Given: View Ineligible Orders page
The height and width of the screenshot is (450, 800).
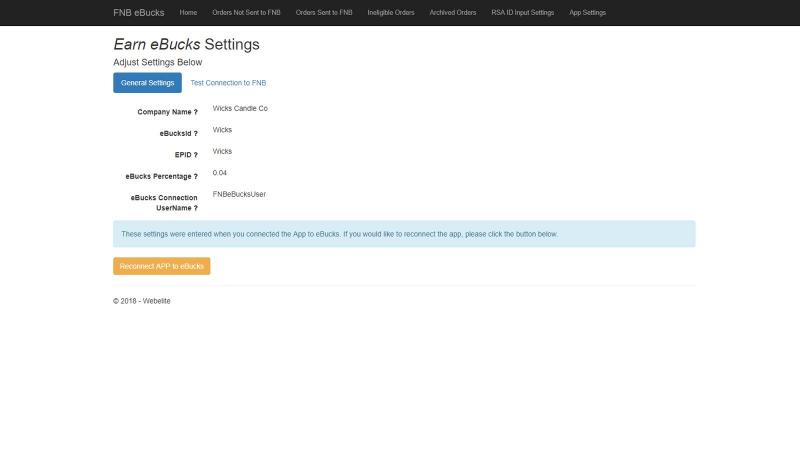Looking at the screenshot, I should pos(391,13).
